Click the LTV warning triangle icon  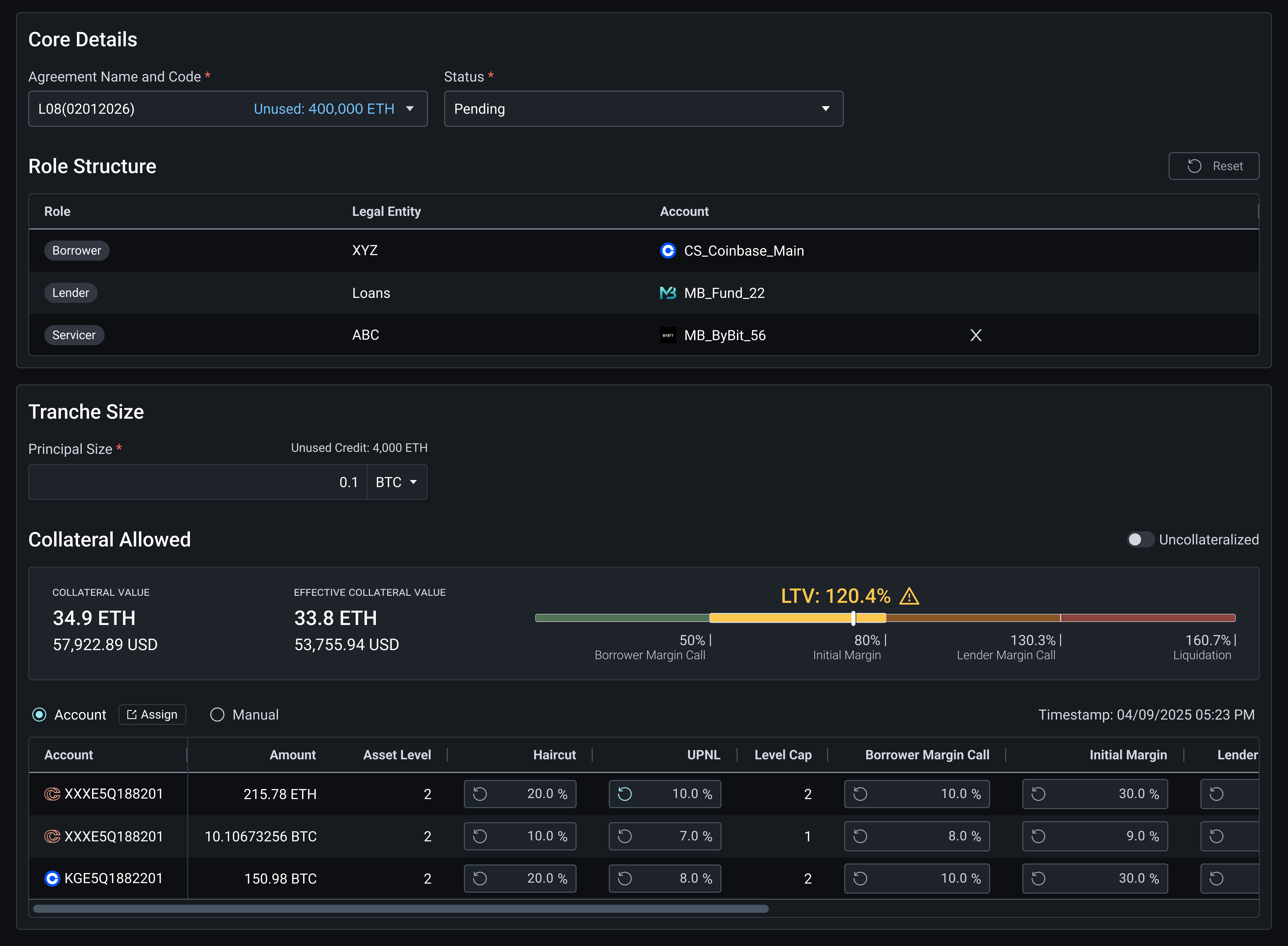coord(909,596)
